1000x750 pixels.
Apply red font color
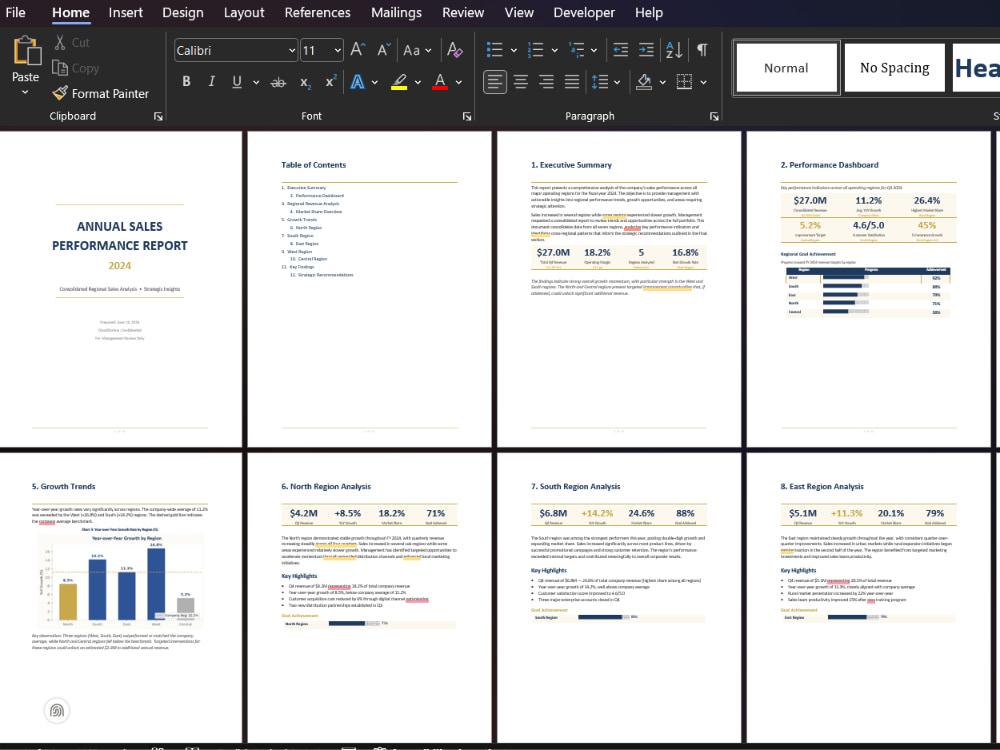(440, 82)
